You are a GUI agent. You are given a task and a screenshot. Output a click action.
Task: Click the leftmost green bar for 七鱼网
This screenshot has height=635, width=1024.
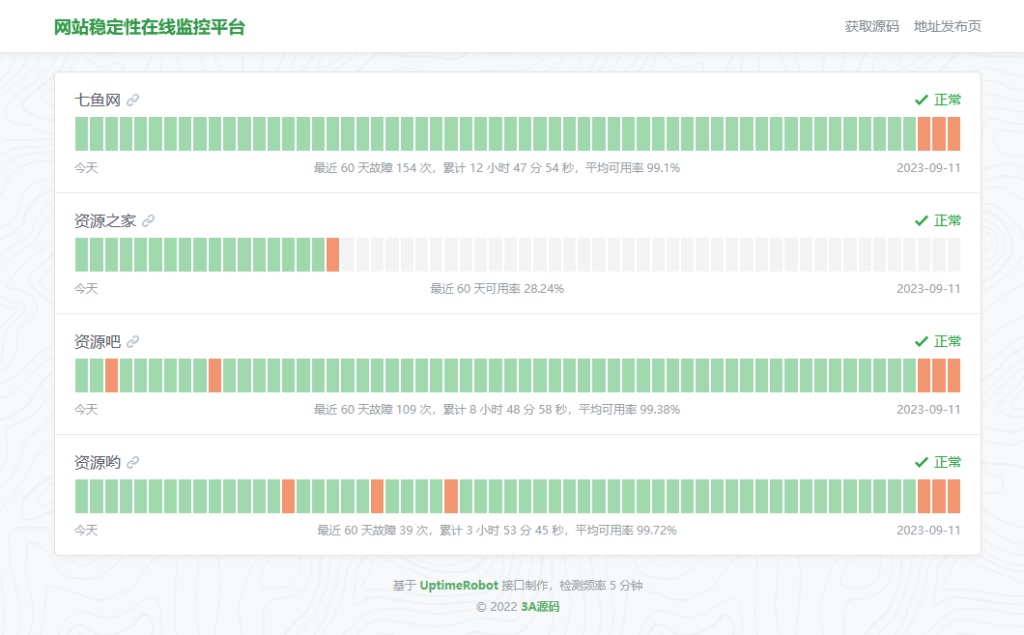pos(82,134)
